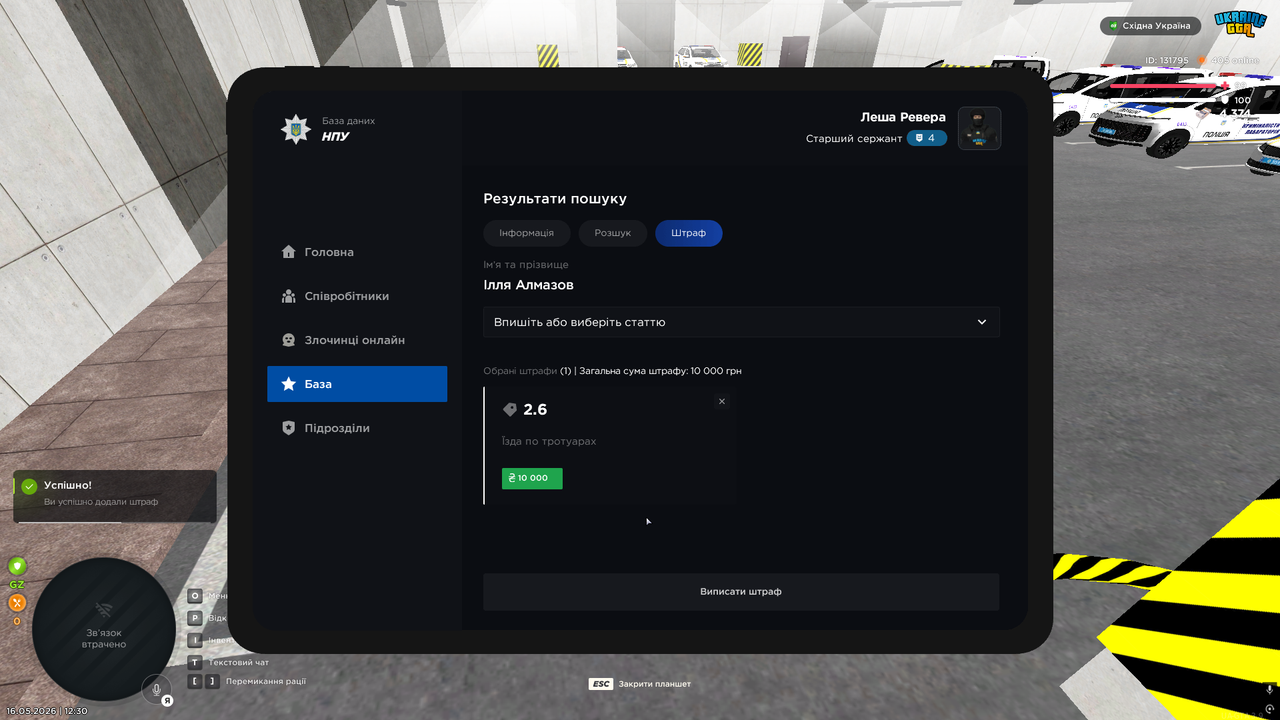Click the Загальна сума штрафу total text
Screen dimensions: 1280x720
click(x=660, y=371)
